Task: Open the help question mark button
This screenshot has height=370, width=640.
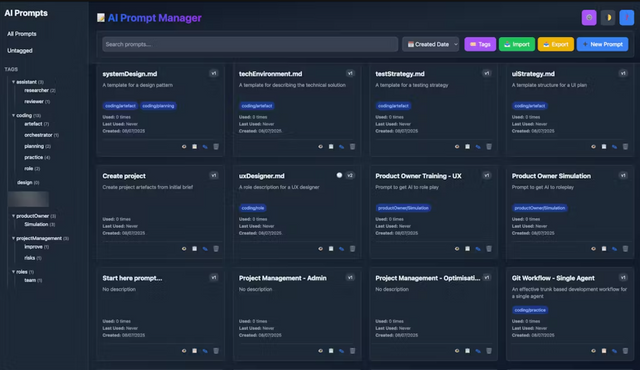Action: point(627,18)
